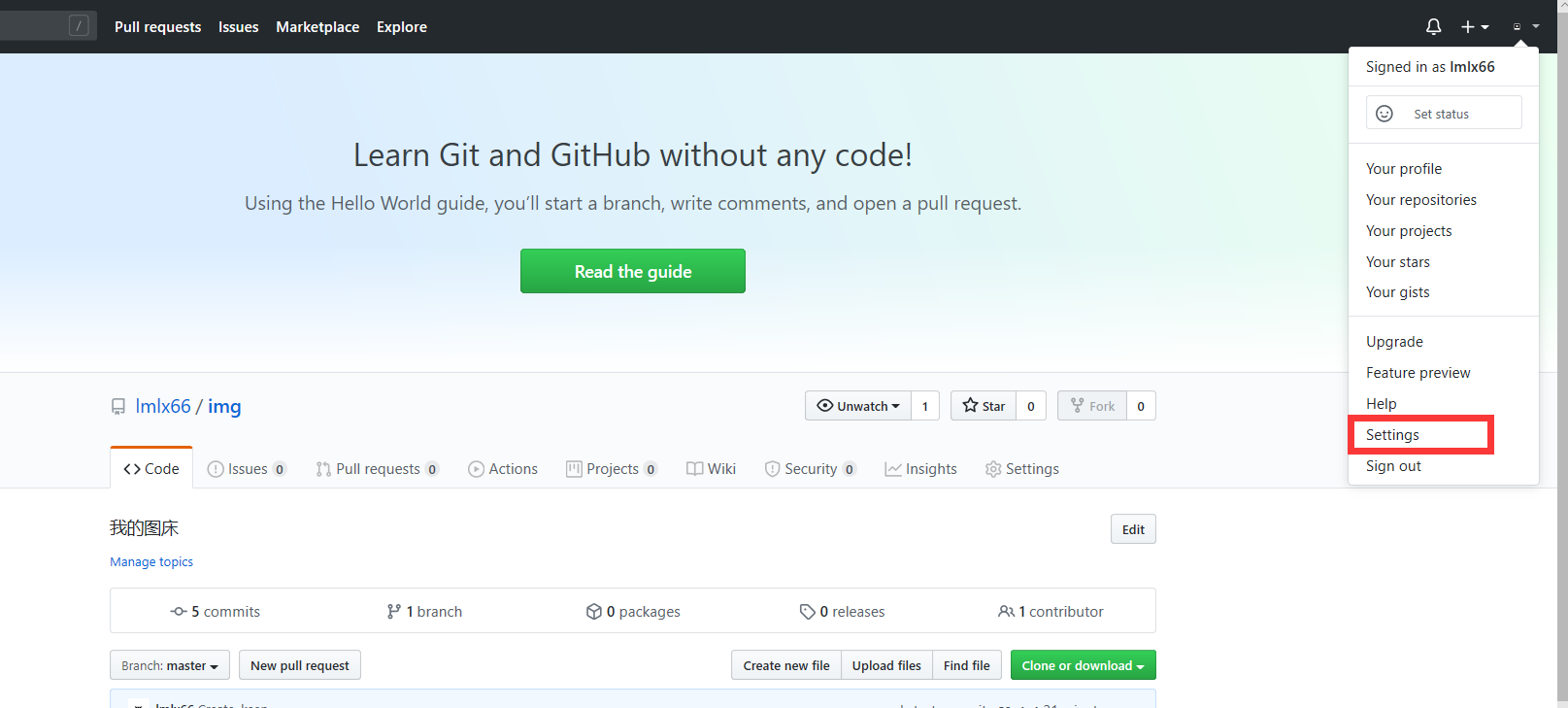The image size is (1568, 708).
Task: Click the New pull request button
Action: (300, 665)
